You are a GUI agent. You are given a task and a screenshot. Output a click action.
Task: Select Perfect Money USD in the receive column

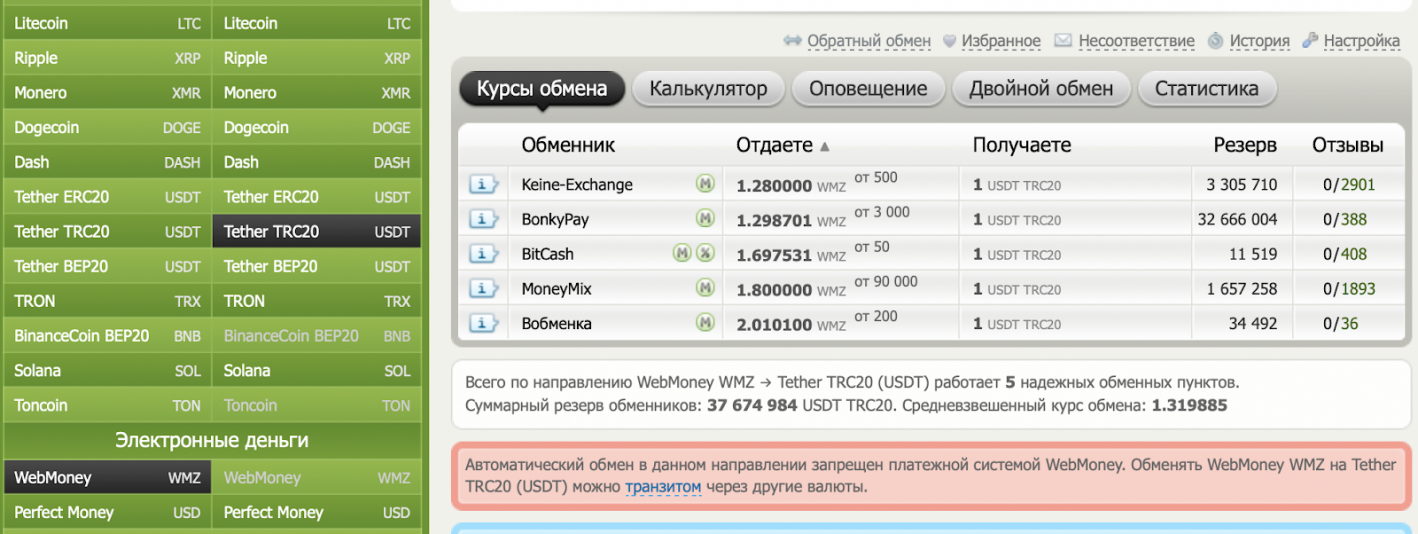(317, 512)
